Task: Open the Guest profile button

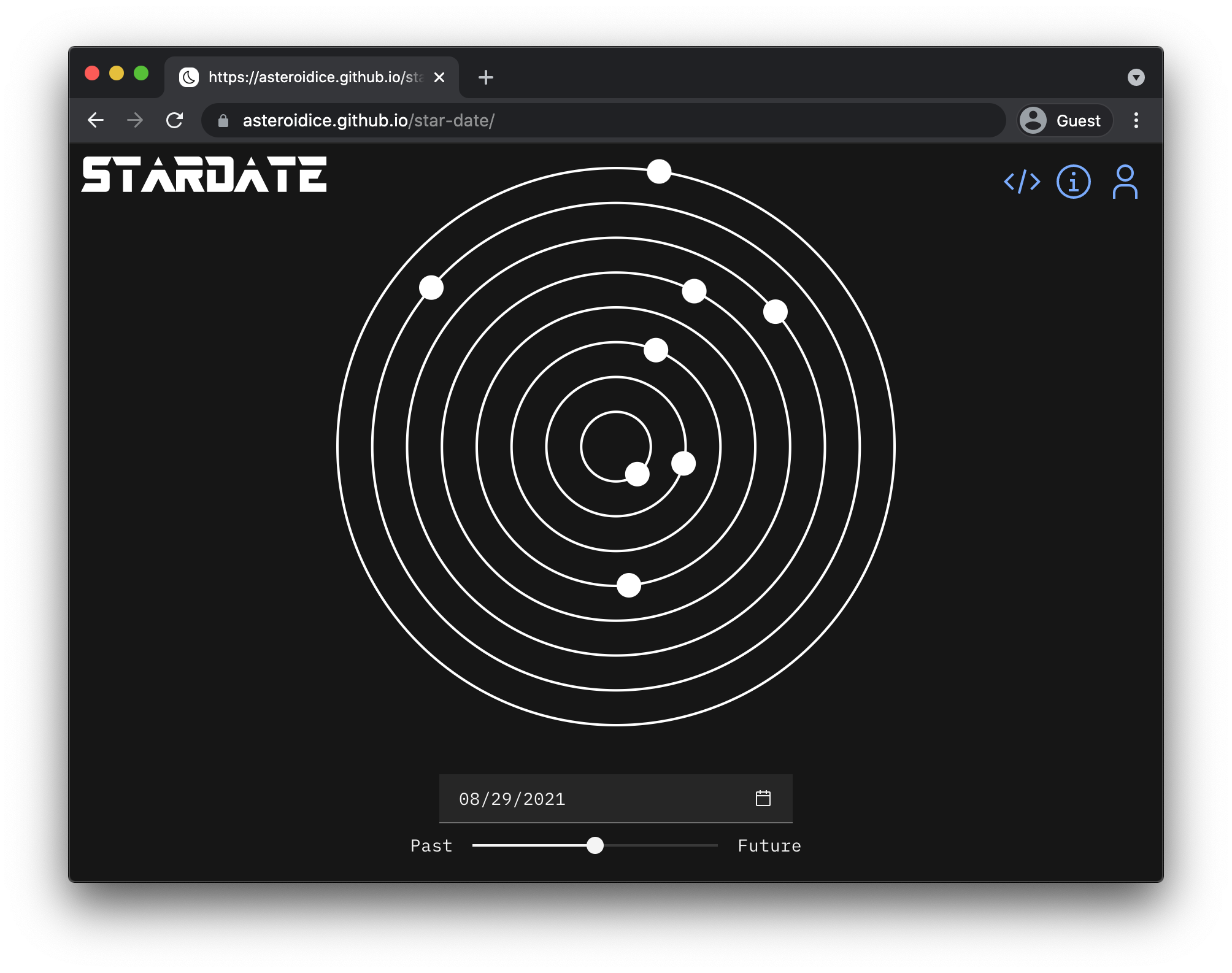Action: click(x=1065, y=120)
